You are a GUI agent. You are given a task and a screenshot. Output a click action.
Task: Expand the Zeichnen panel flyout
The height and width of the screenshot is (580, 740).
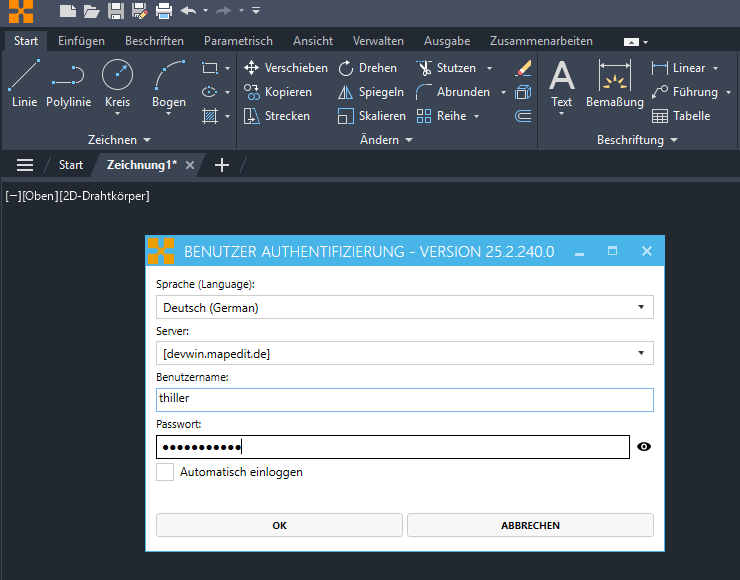pos(120,140)
